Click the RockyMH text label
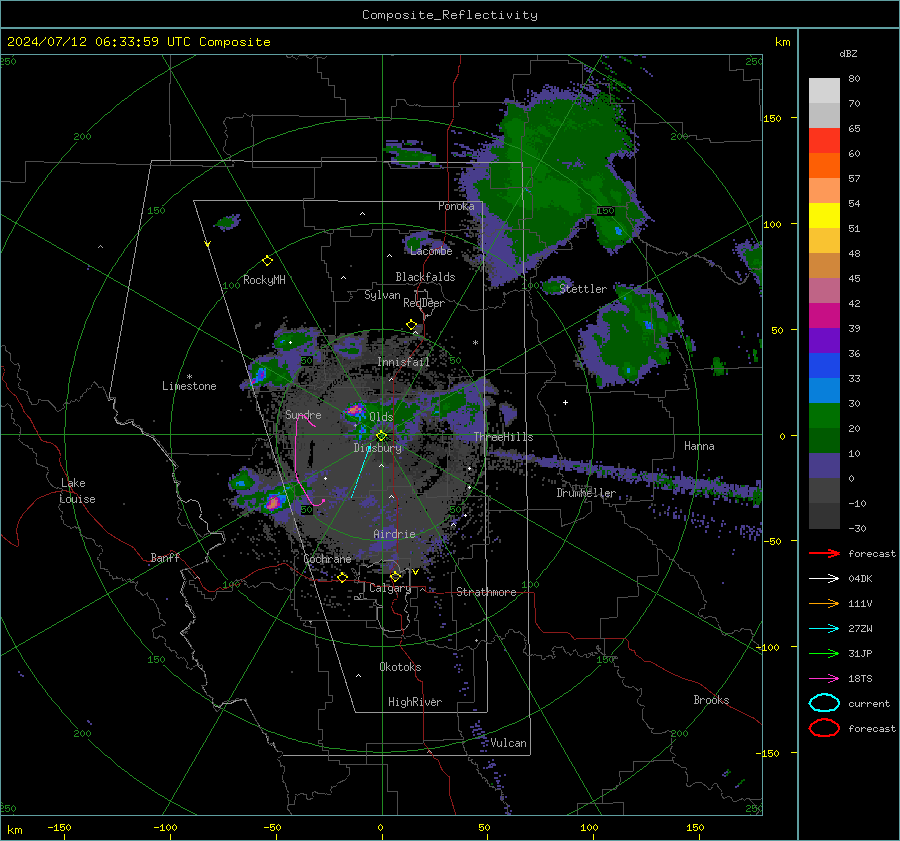The width and height of the screenshot is (900, 841). 264,280
